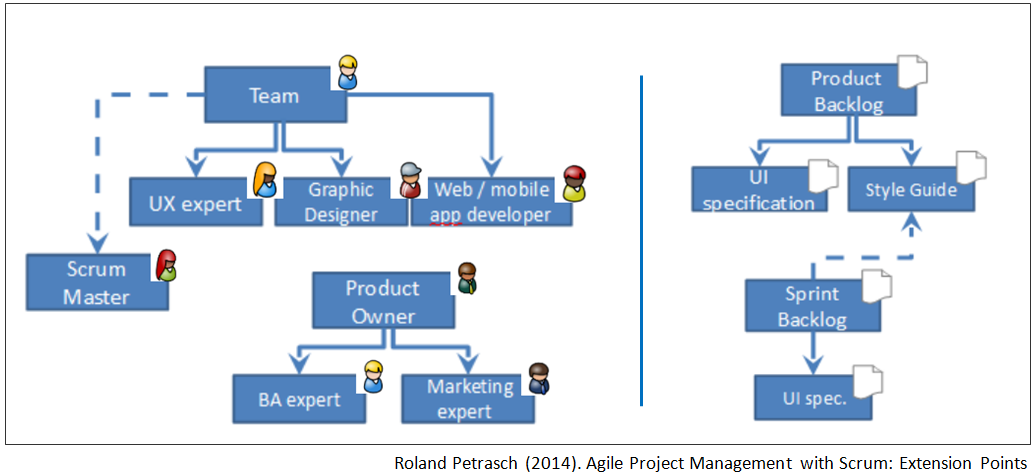
Task: Select the BA expert box
Action: [x=300, y=399]
